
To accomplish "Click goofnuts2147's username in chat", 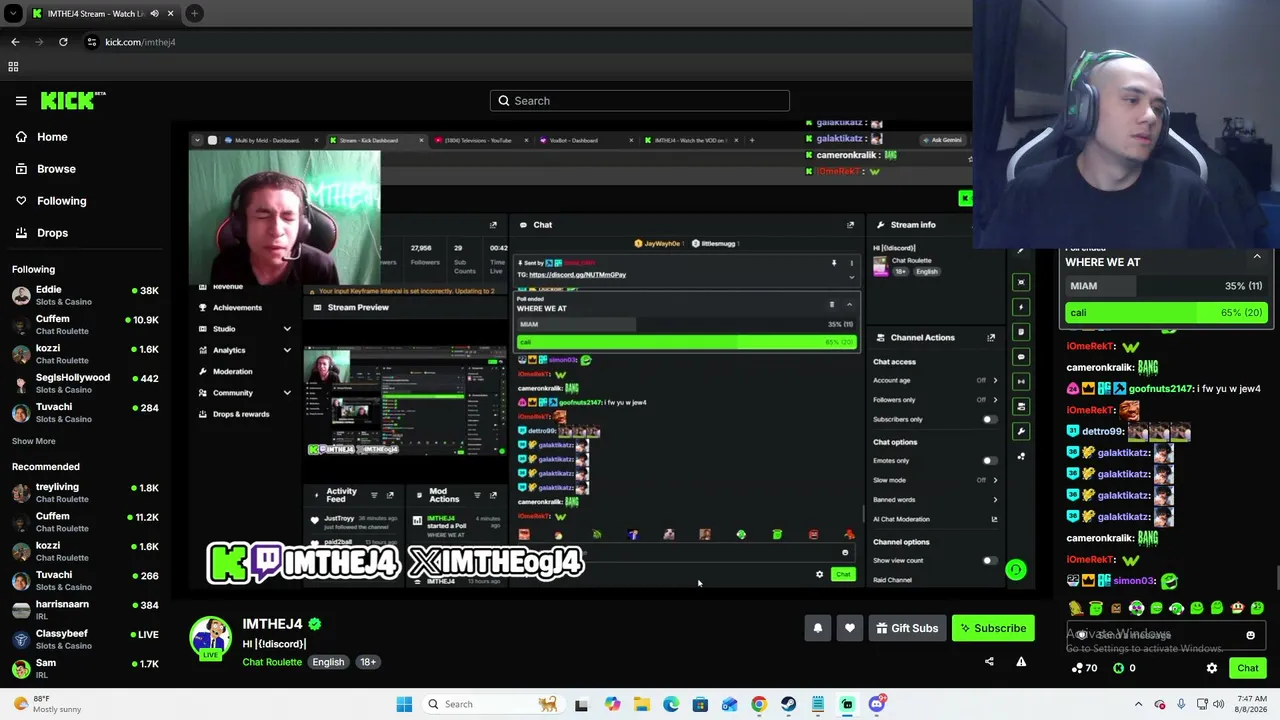I will [x=1161, y=389].
